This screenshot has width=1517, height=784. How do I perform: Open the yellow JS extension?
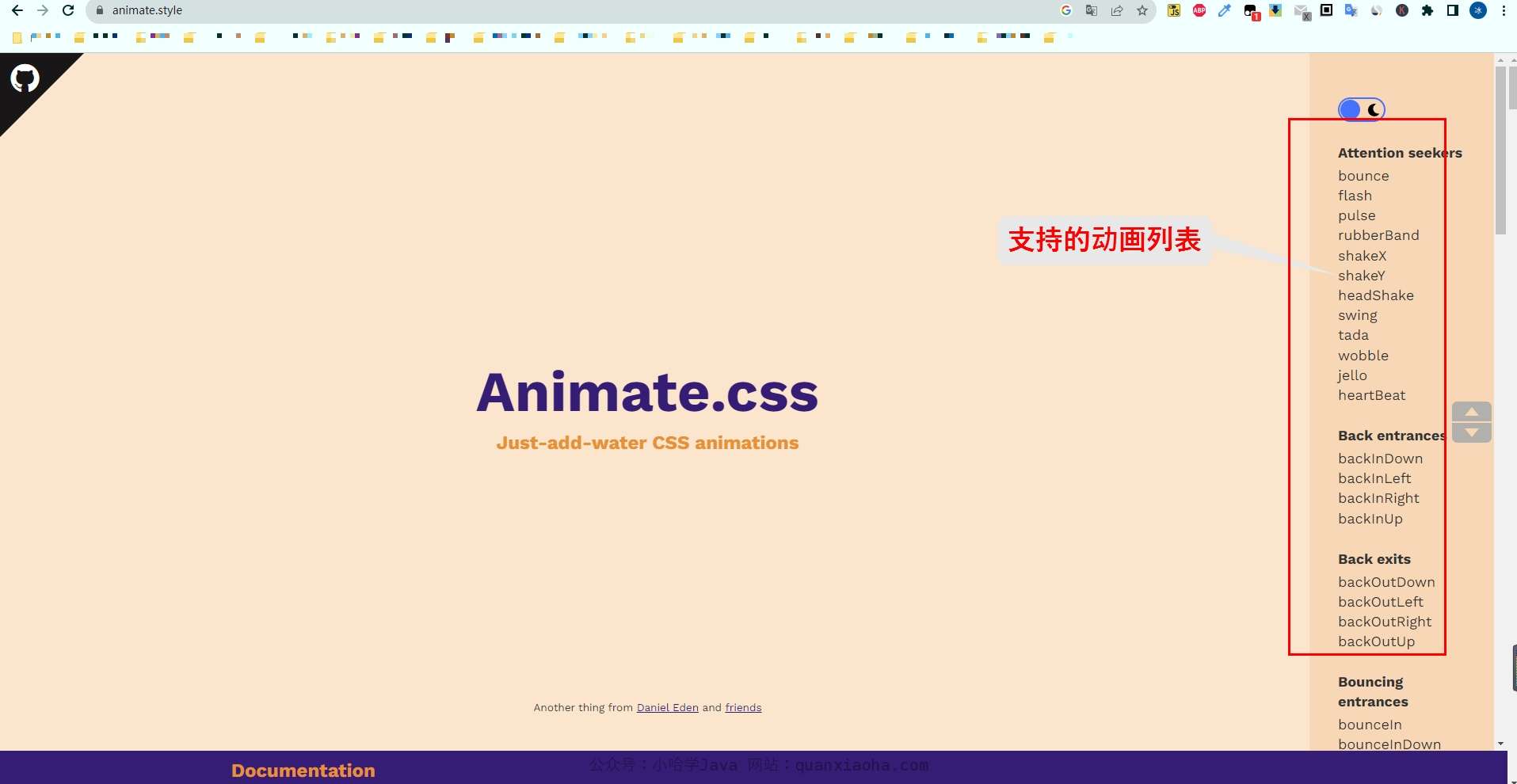pyautogui.click(x=1174, y=10)
